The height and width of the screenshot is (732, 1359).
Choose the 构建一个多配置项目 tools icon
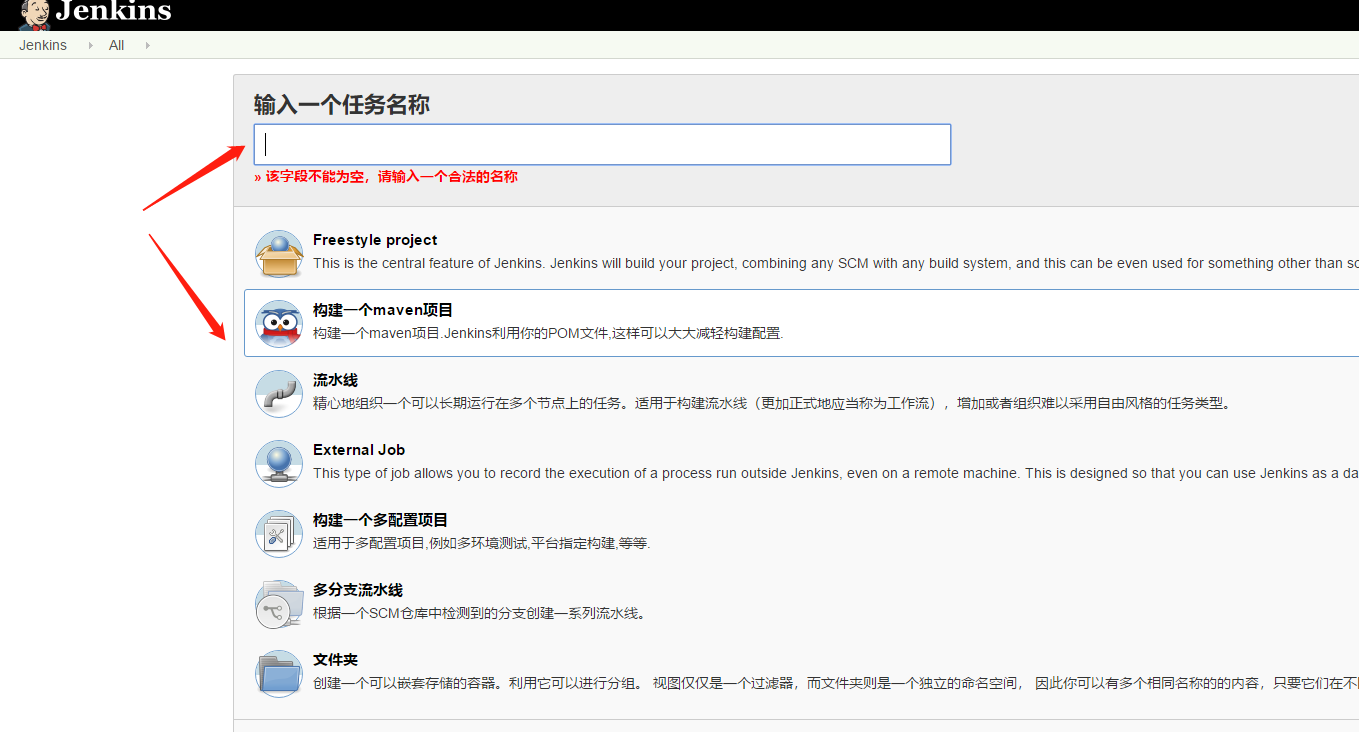[x=279, y=534]
